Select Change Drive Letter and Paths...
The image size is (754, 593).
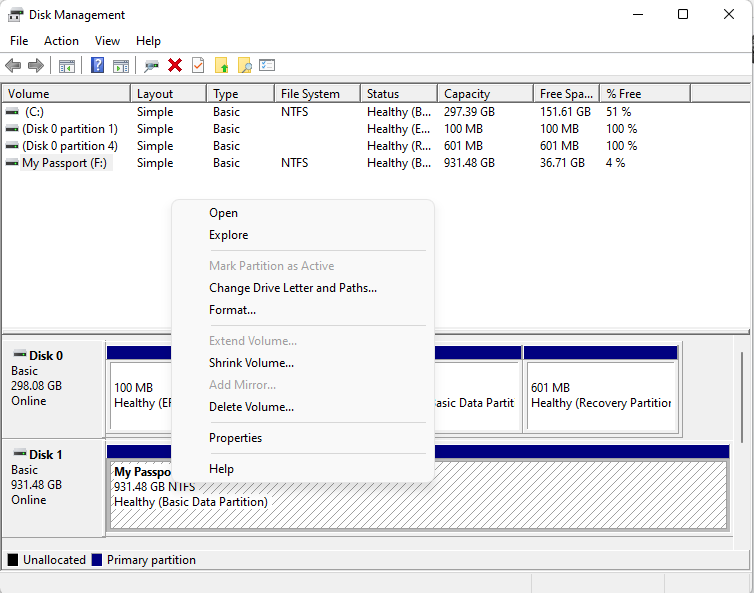303,288
